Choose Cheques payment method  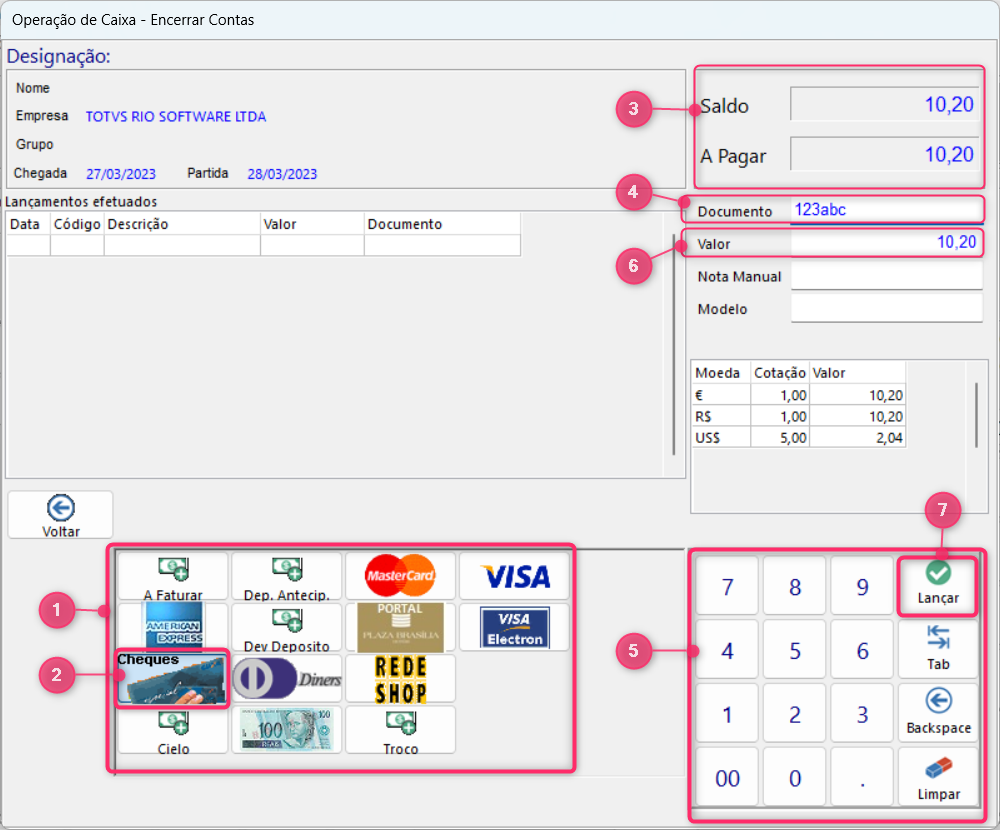click(172, 678)
